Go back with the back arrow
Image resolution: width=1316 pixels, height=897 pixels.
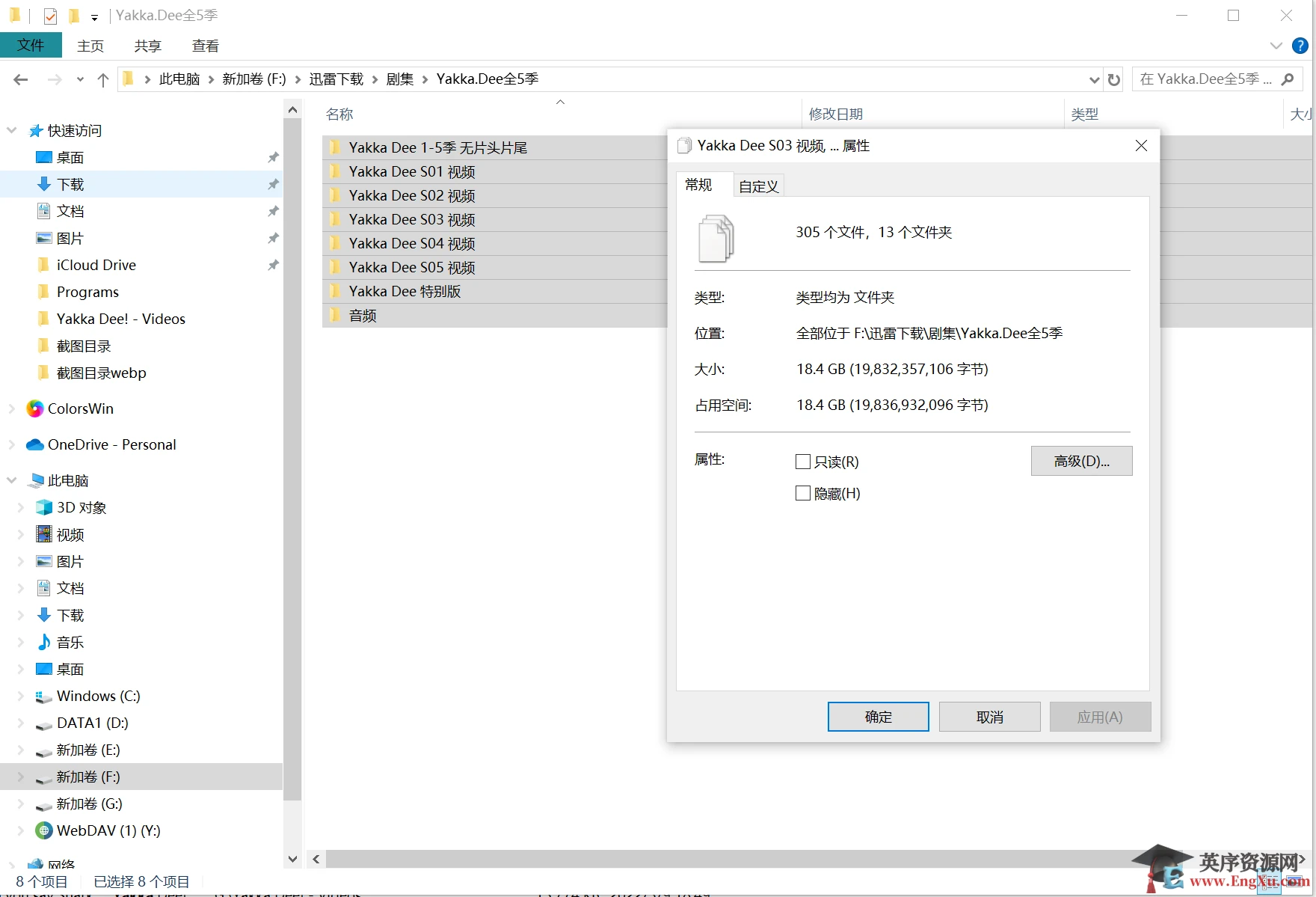pyautogui.click(x=21, y=79)
